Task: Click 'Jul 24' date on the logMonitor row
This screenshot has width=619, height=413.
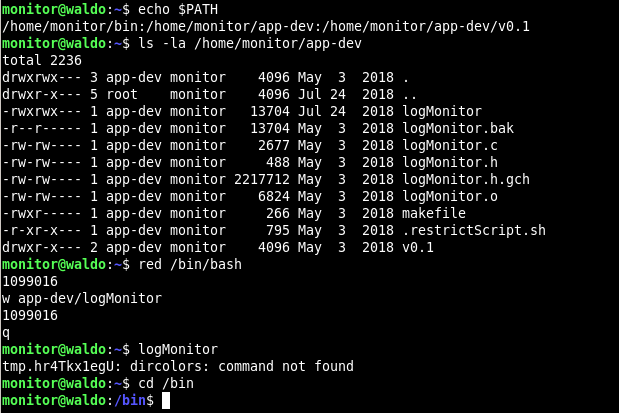Action: coord(322,111)
